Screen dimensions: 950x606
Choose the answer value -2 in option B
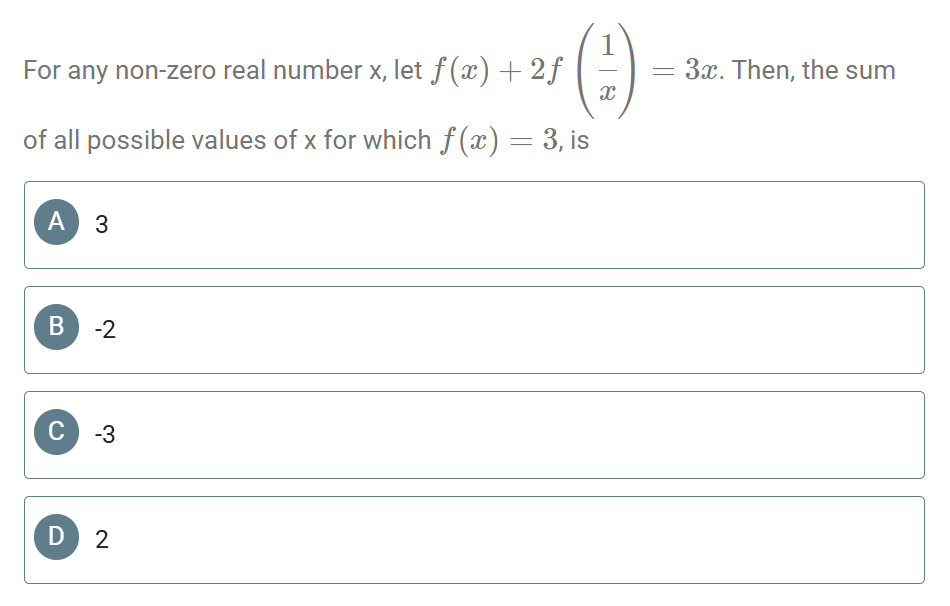click(x=105, y=330)
